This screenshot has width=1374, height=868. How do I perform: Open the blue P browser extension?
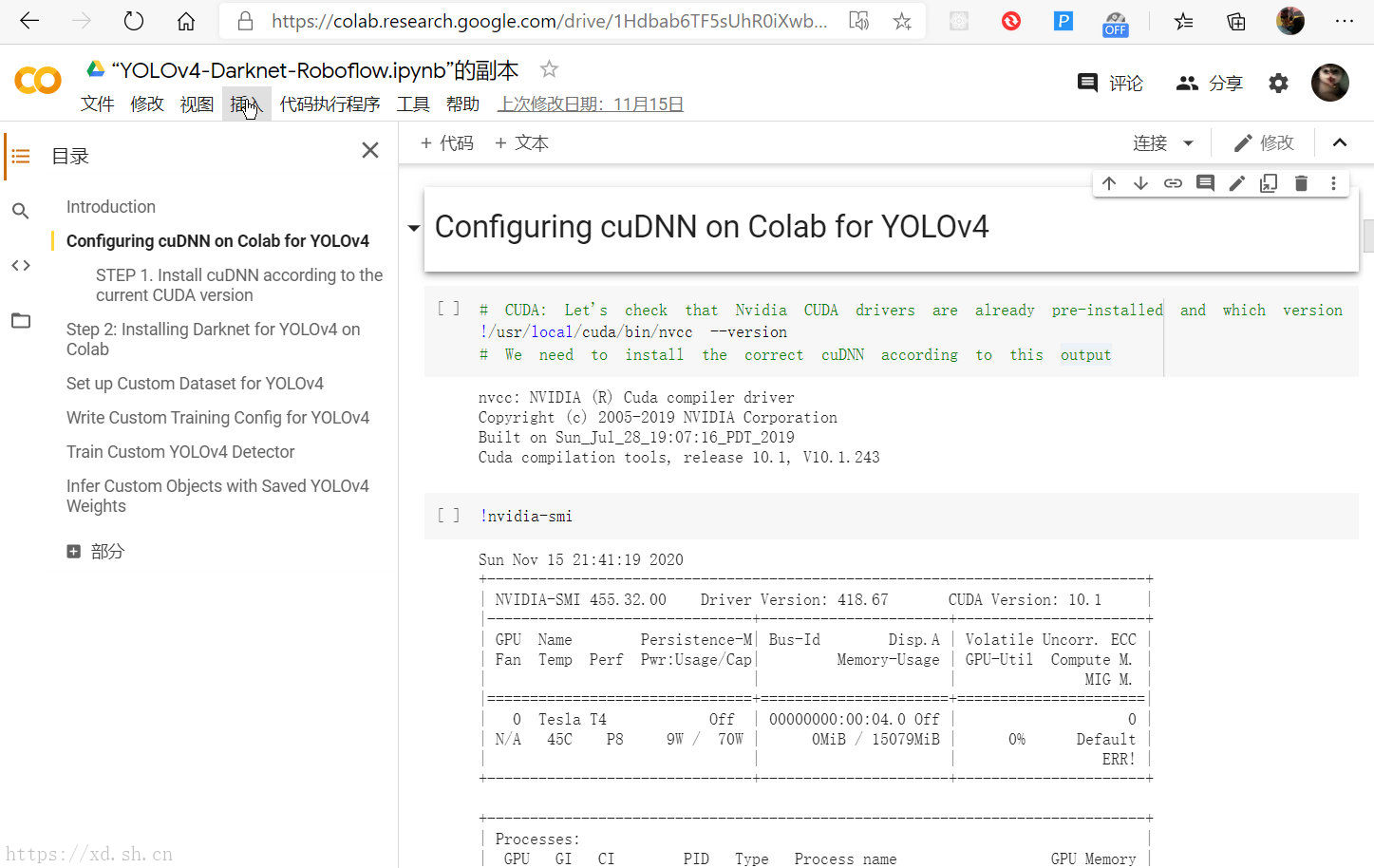coord(1063,21)
